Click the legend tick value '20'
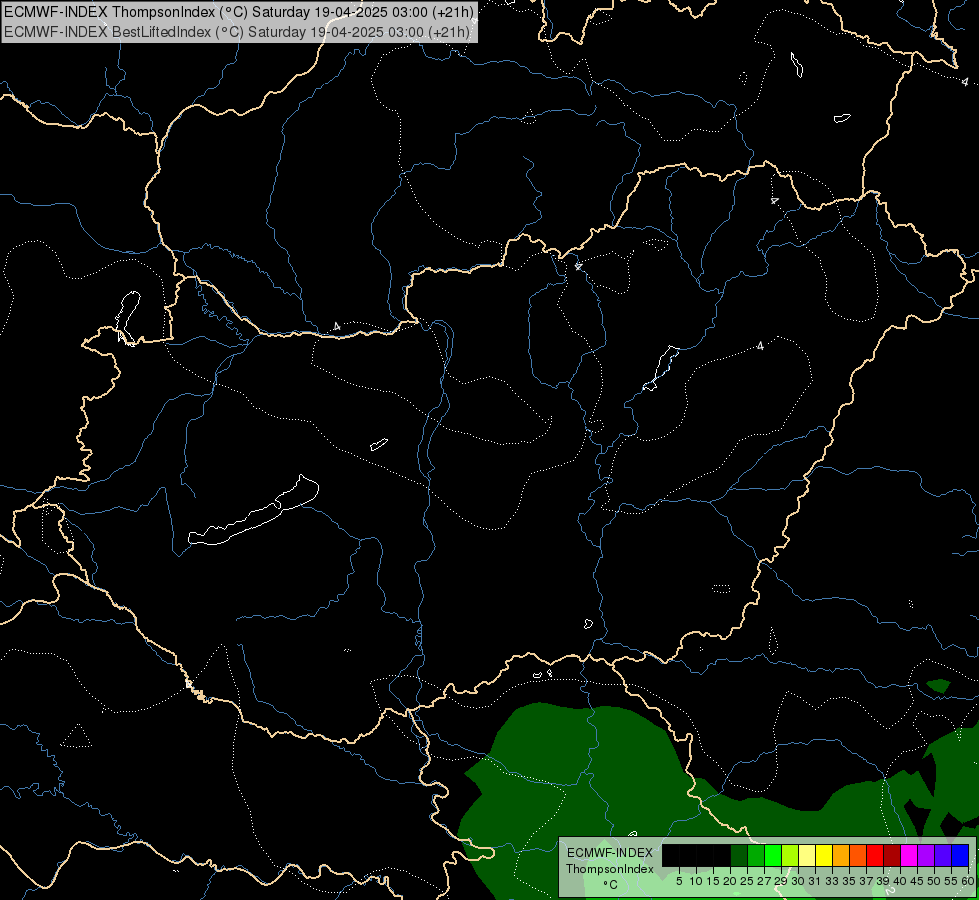 pos(730,881)
